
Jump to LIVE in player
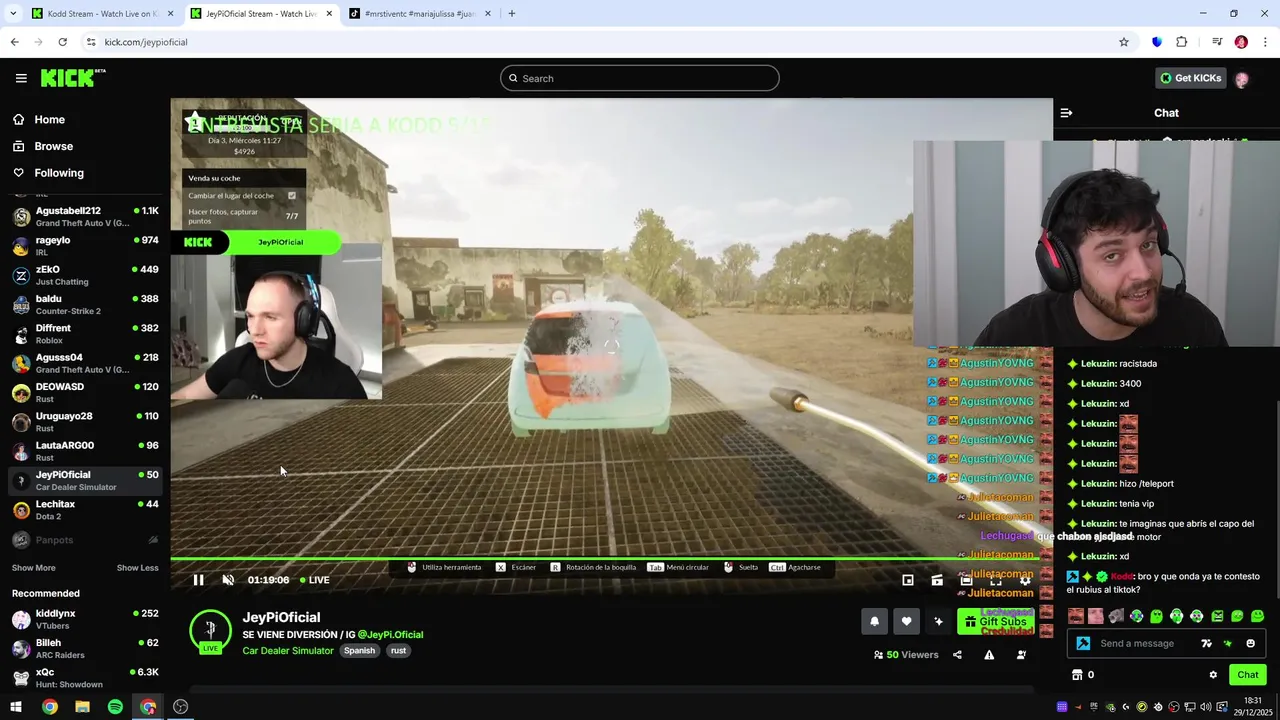tap(313, 580)
